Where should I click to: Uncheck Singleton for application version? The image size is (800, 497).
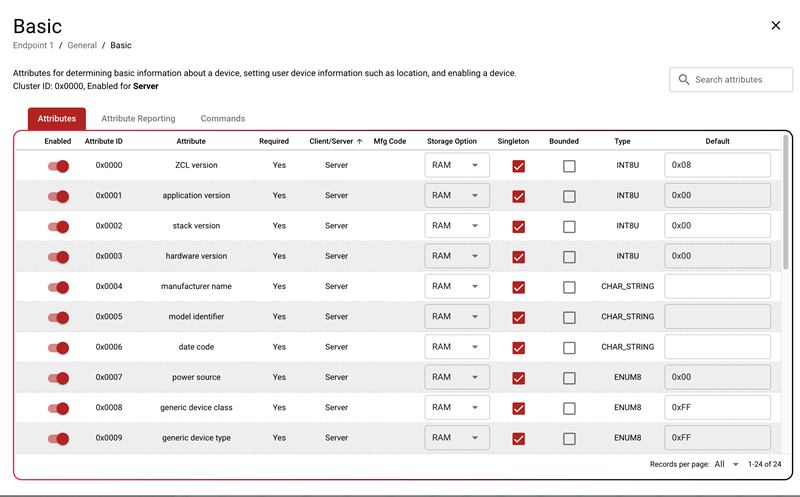pyautogui.click(x=518, y=197)
